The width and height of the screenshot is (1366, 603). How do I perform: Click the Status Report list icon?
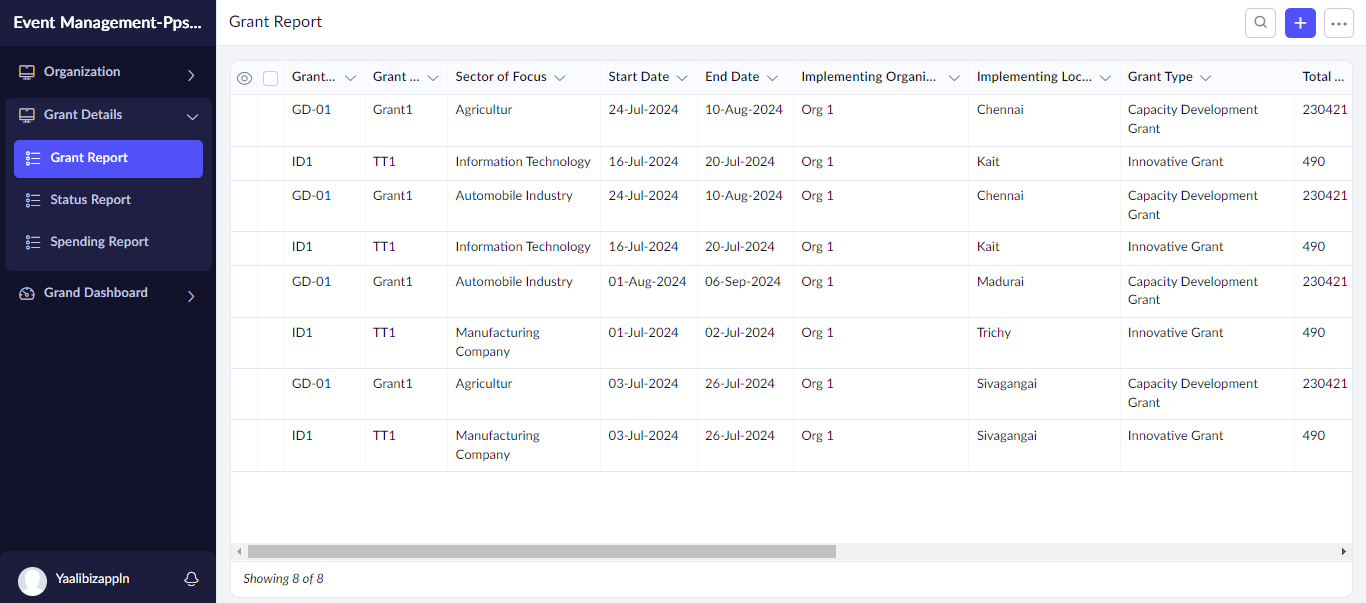click(x=33, y=200)
